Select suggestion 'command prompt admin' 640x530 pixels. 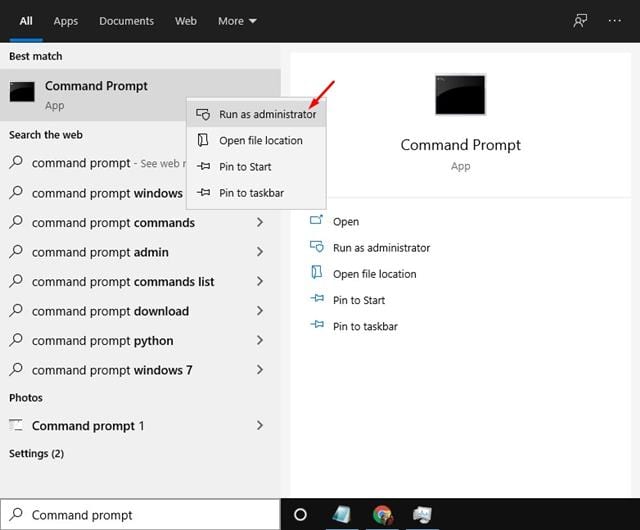140,252
